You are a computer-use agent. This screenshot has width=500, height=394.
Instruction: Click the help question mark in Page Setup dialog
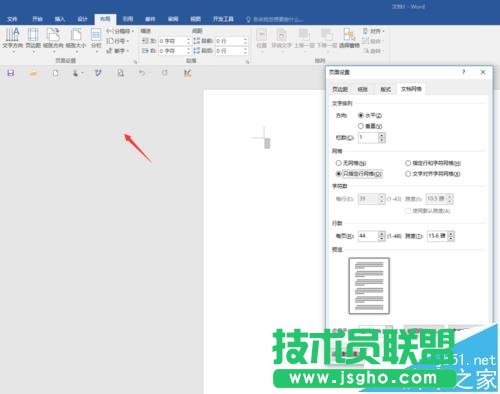click(x=463, y=72)
